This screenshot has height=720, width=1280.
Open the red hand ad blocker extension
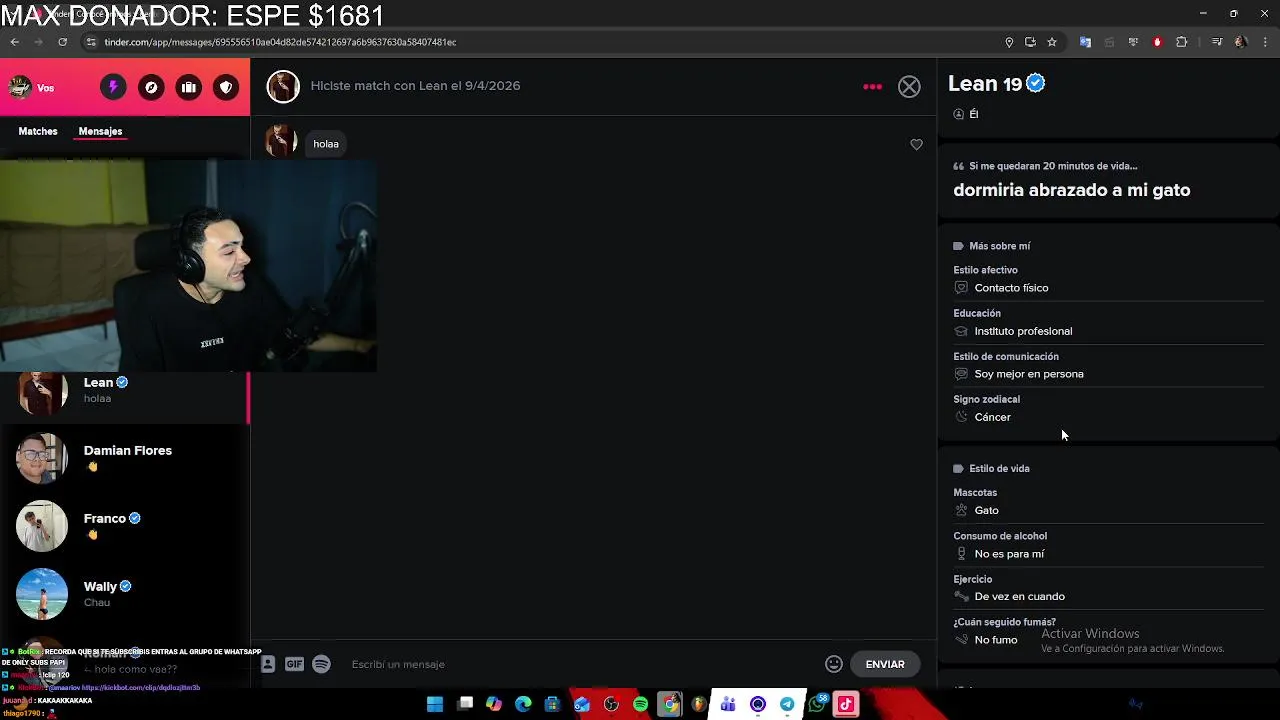click(x=1157, y=42)
